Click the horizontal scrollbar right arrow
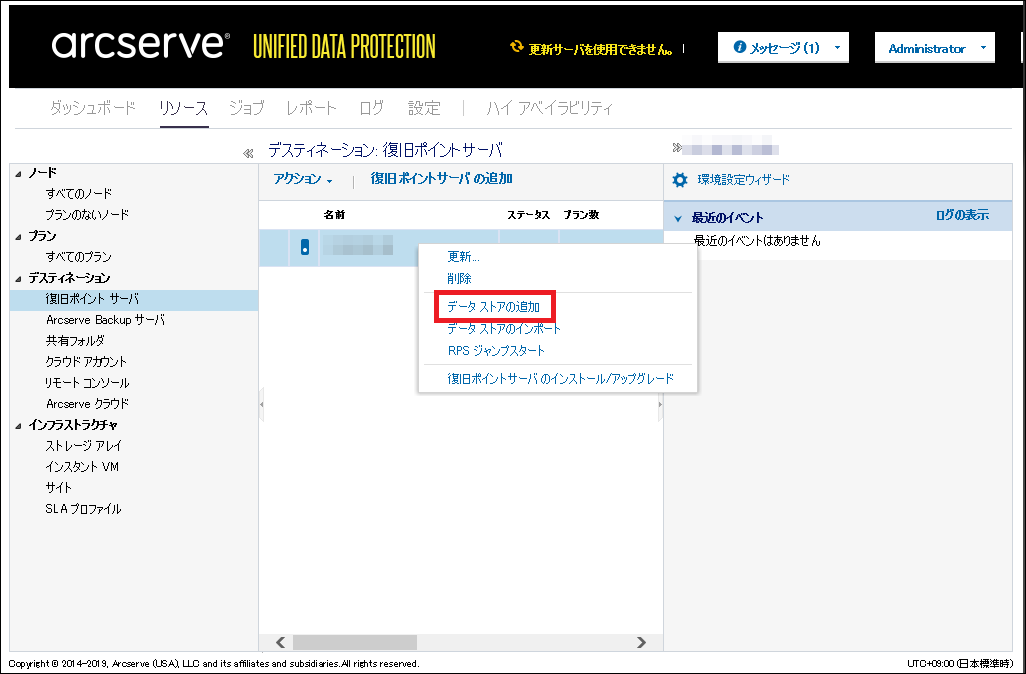1026x674 pixels. coord(641,643)
